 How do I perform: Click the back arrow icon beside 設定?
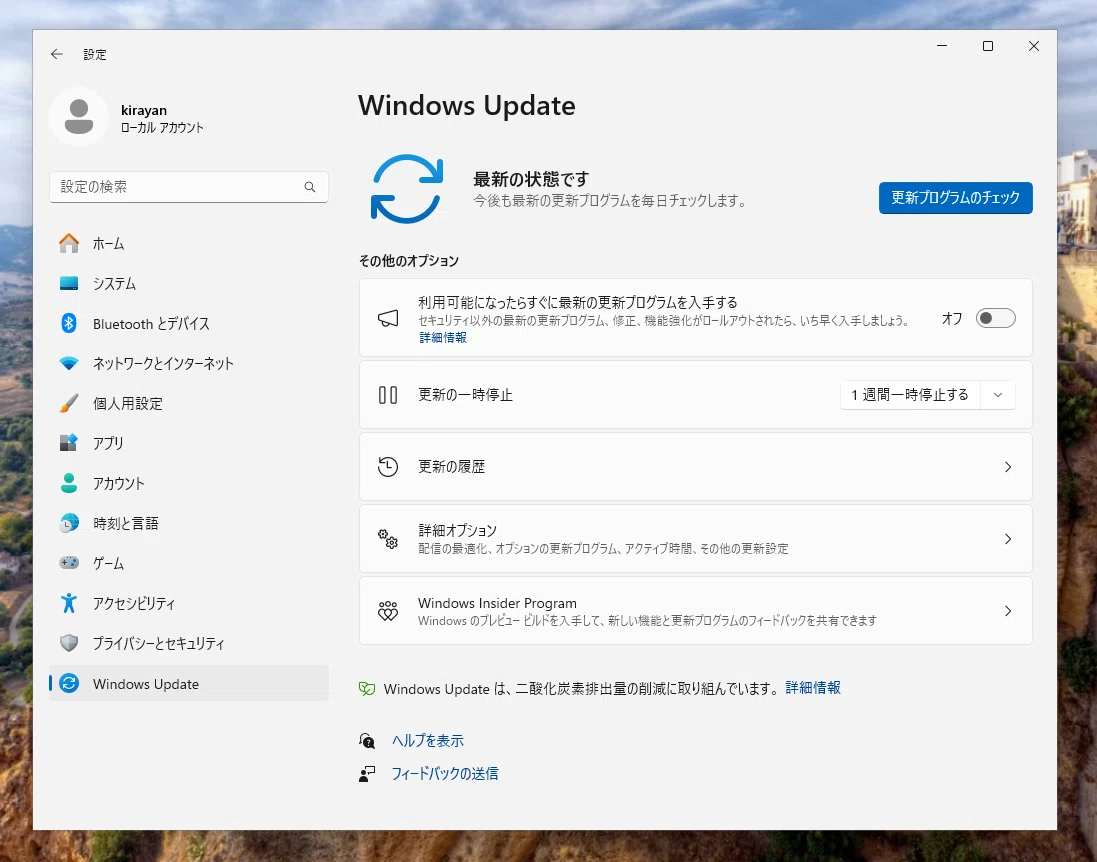(57, 54)
